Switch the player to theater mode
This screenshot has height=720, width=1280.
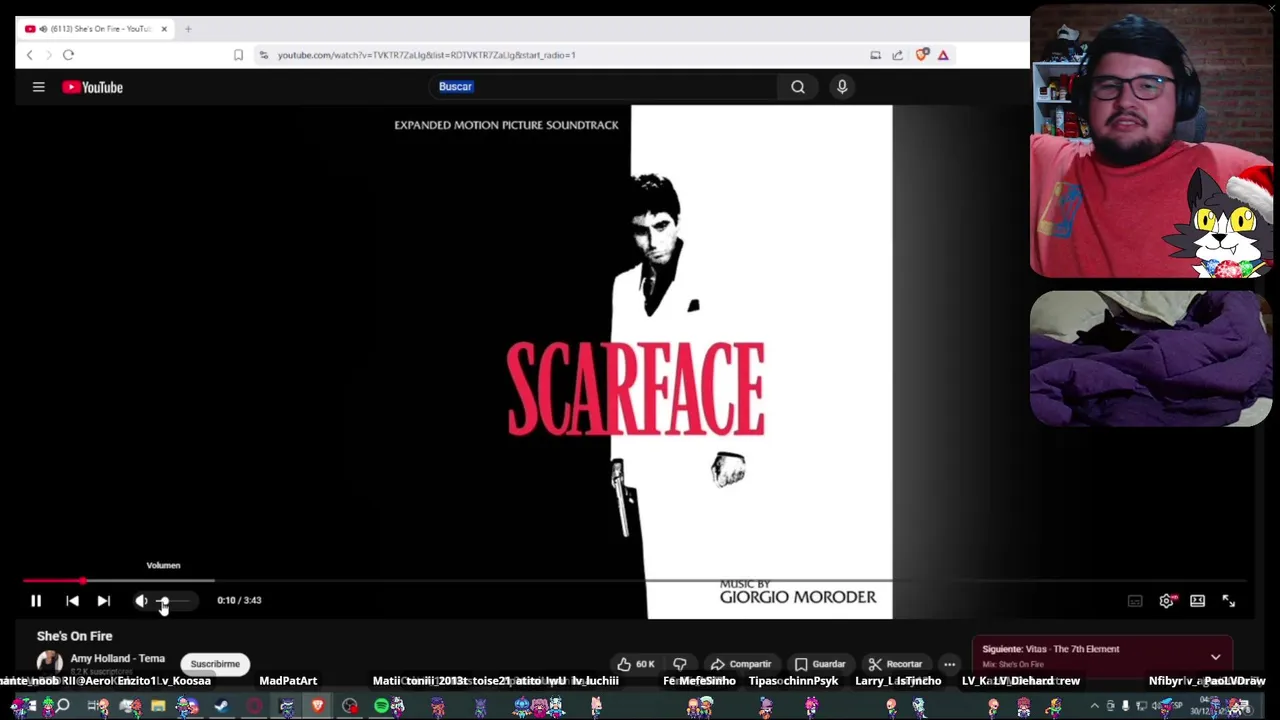[1197, 601]
